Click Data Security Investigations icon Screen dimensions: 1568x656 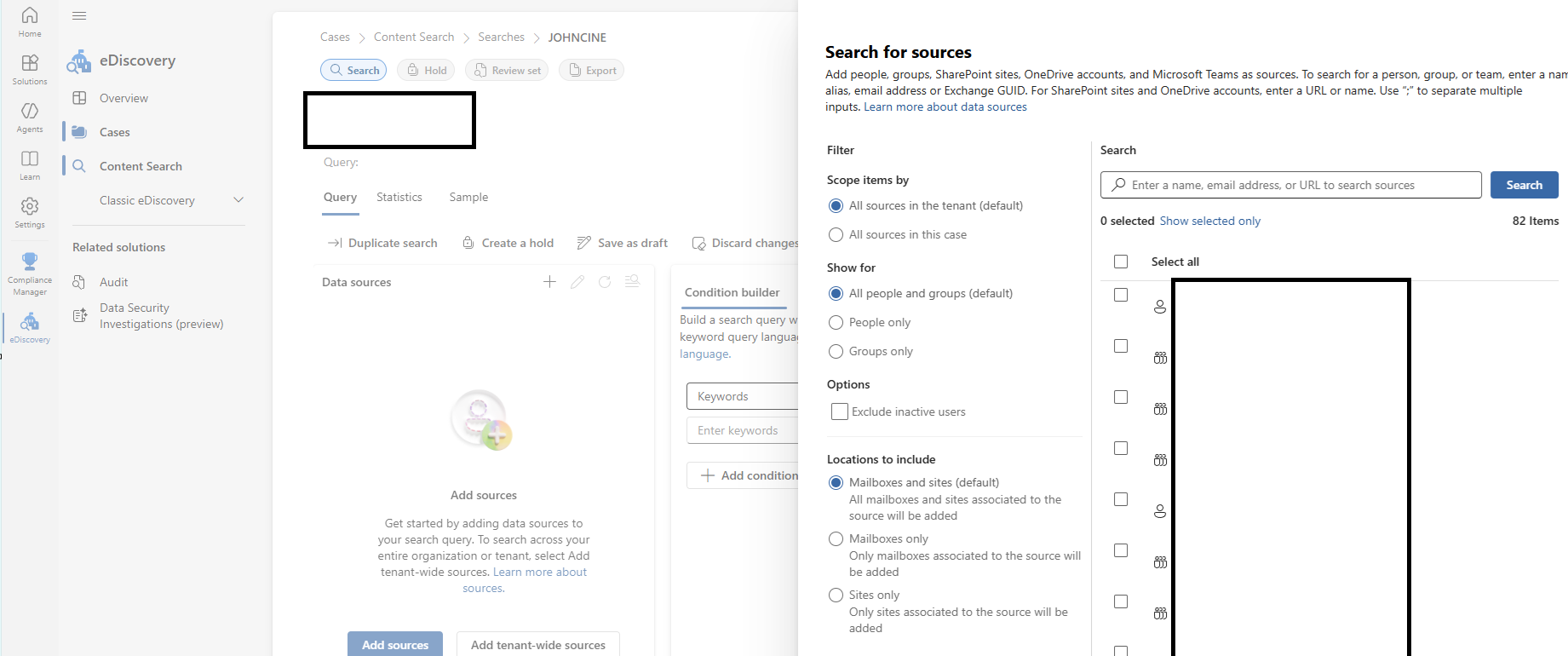(x=79, y=316)
